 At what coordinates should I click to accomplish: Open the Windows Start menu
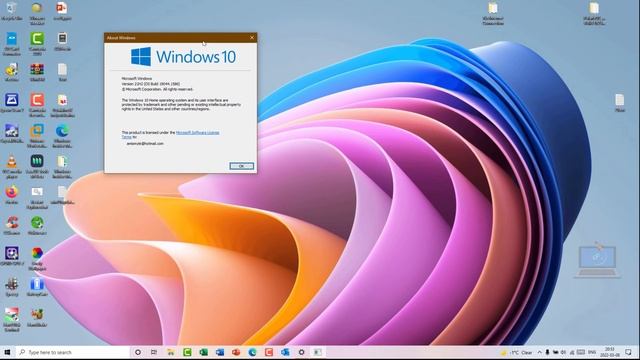7,352
